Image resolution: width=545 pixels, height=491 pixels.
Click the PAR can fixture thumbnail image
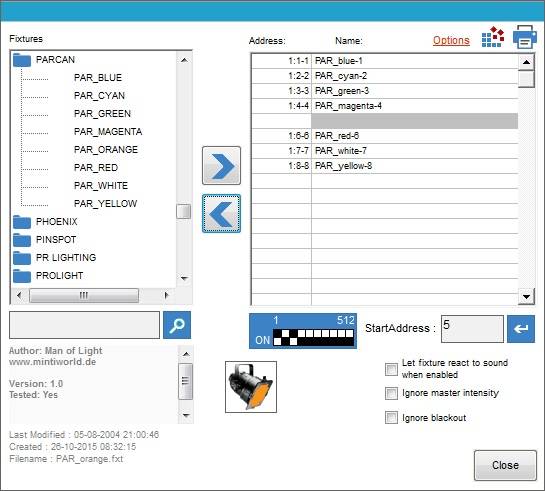pyautogui.click(x=251, y=387)
